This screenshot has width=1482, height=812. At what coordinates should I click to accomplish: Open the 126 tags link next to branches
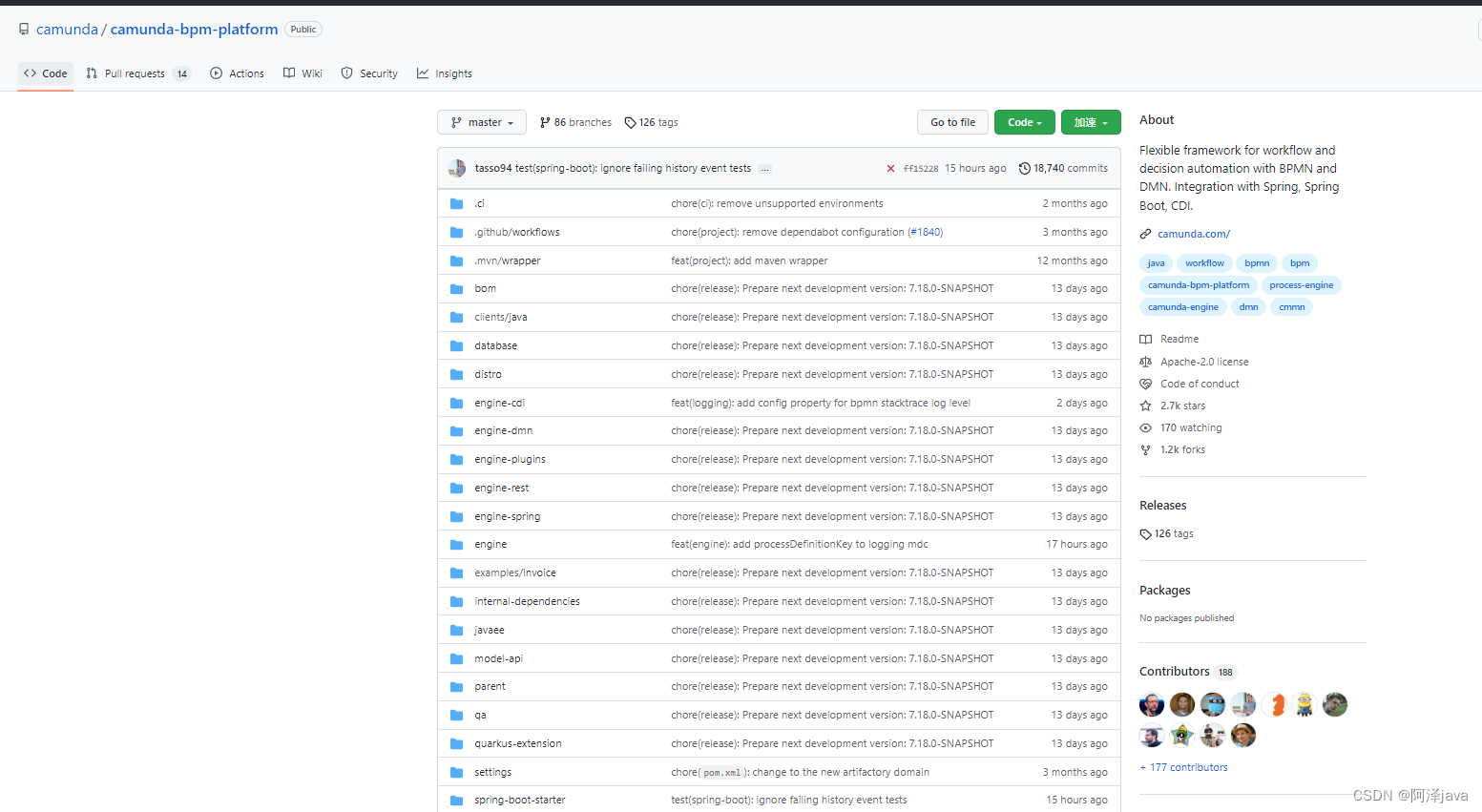[x=651, y=122]
